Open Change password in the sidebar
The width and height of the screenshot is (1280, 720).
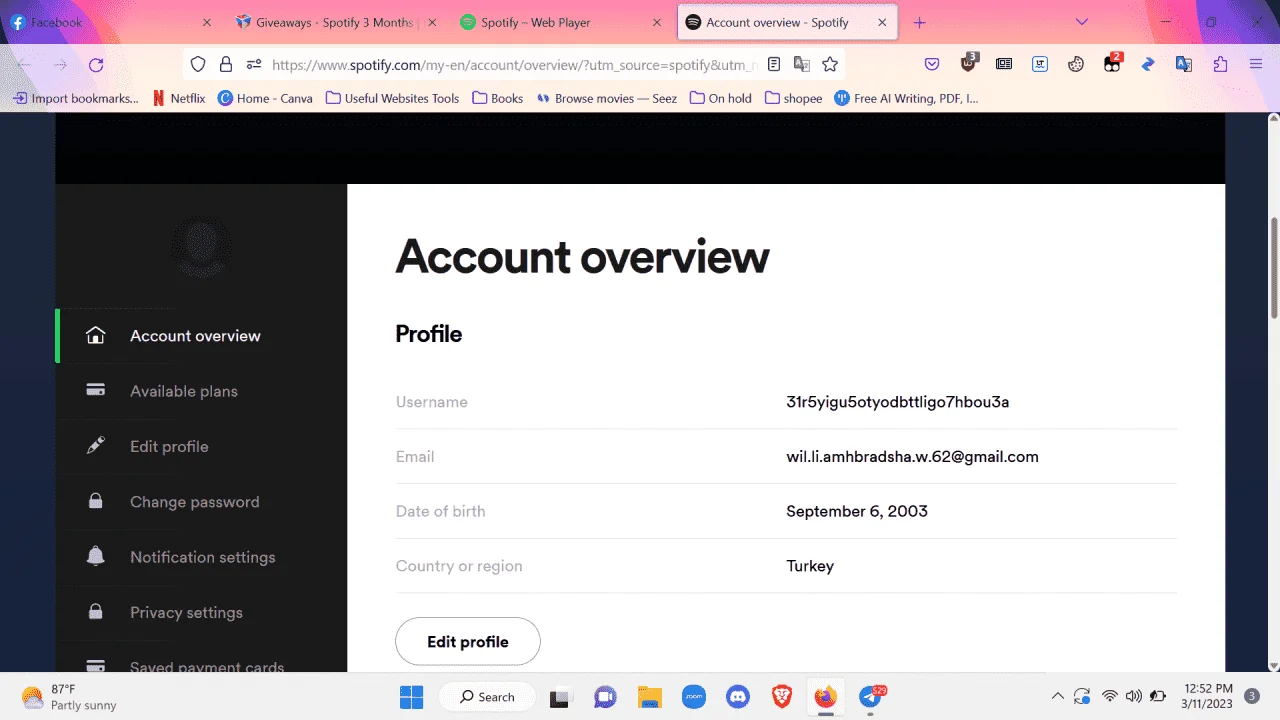[195, 502]
